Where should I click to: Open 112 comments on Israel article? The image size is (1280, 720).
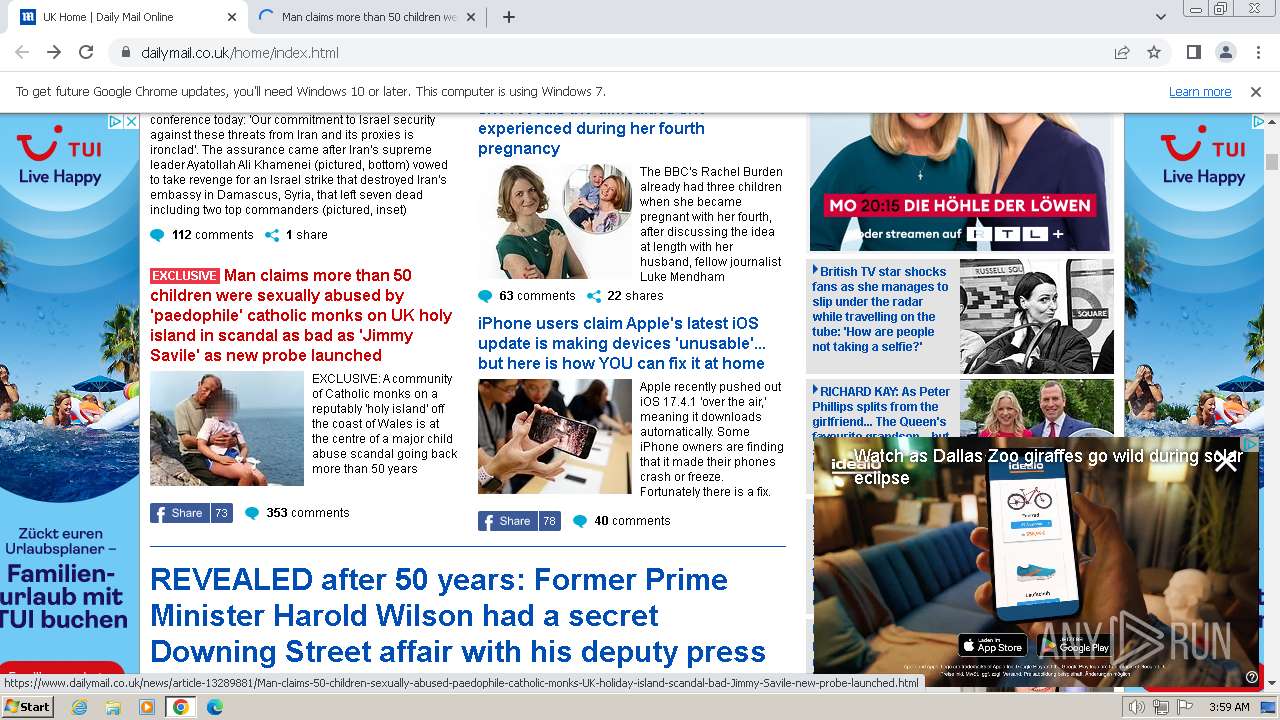202,235
